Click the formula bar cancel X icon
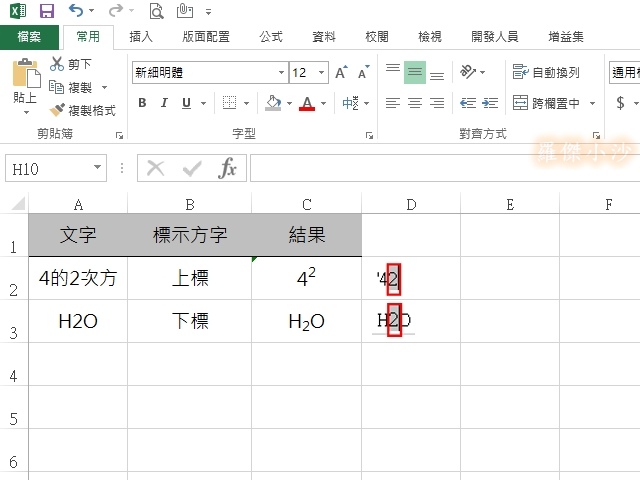 click(x=156, y=168)
